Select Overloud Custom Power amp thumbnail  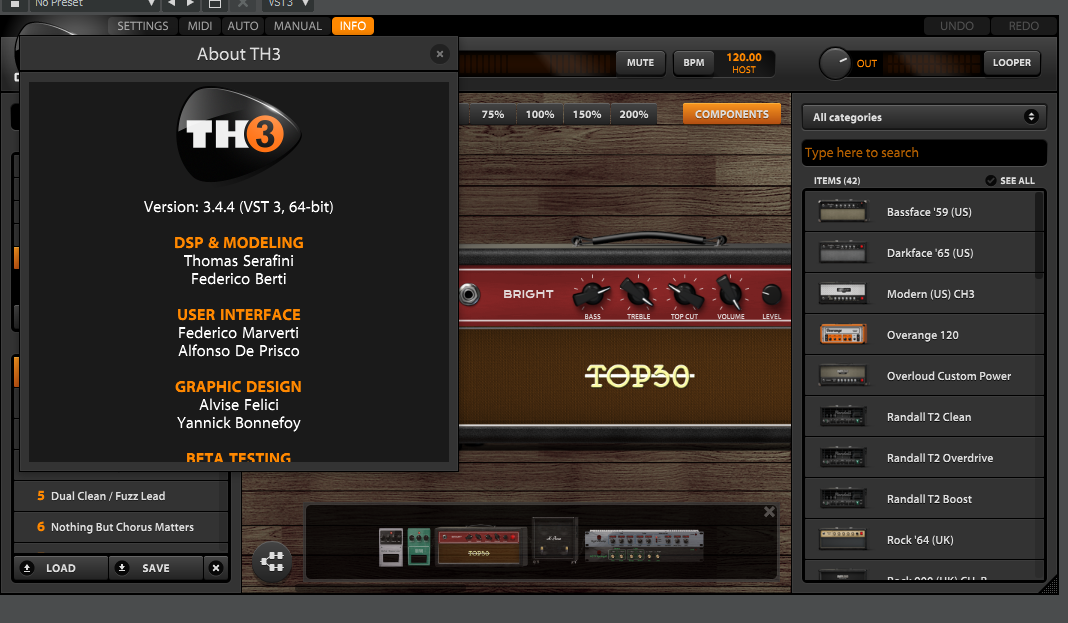(843, 376)
